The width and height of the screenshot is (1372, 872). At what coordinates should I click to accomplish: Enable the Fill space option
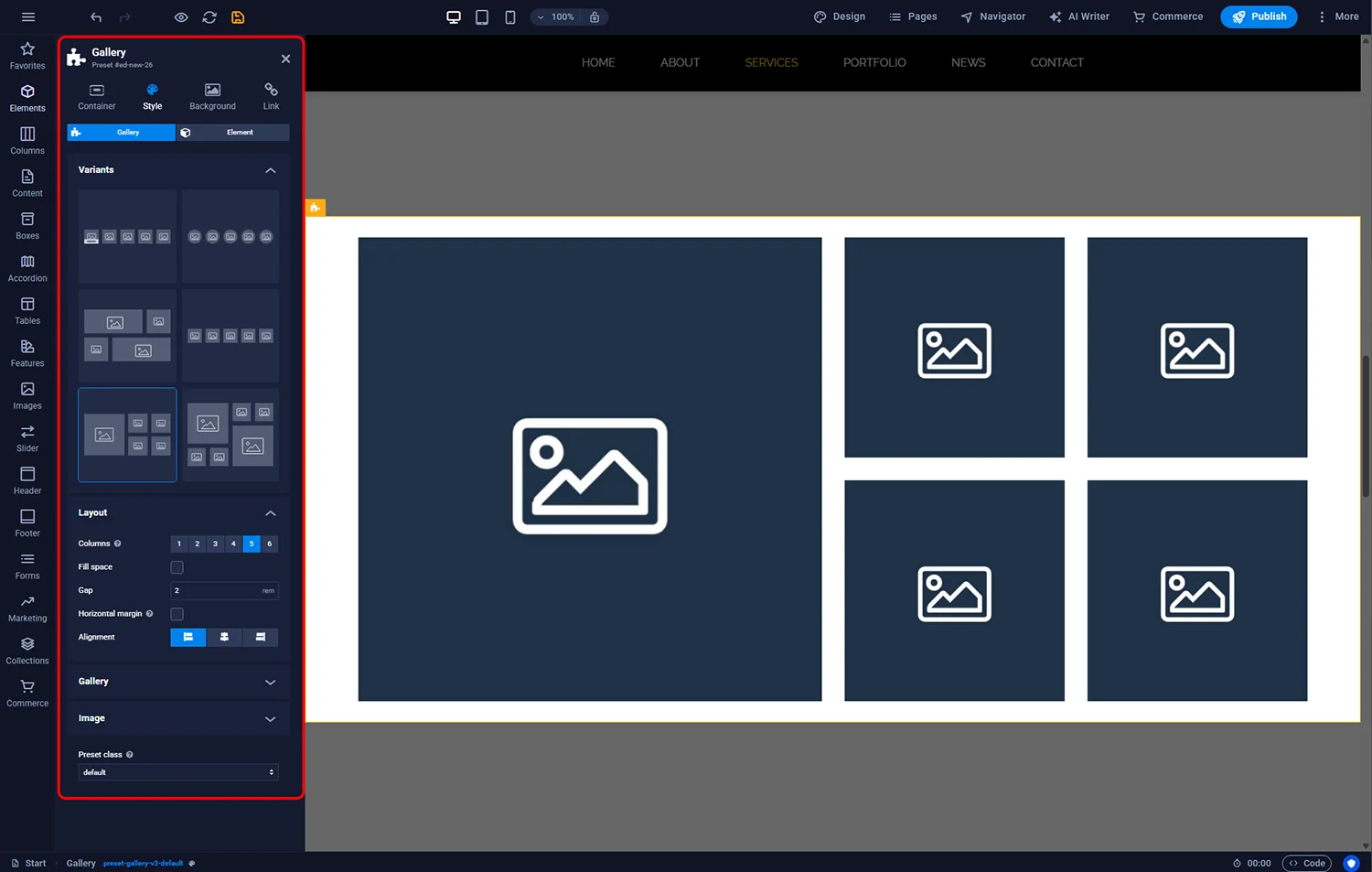pyautogui.click(x=177, y=566)
